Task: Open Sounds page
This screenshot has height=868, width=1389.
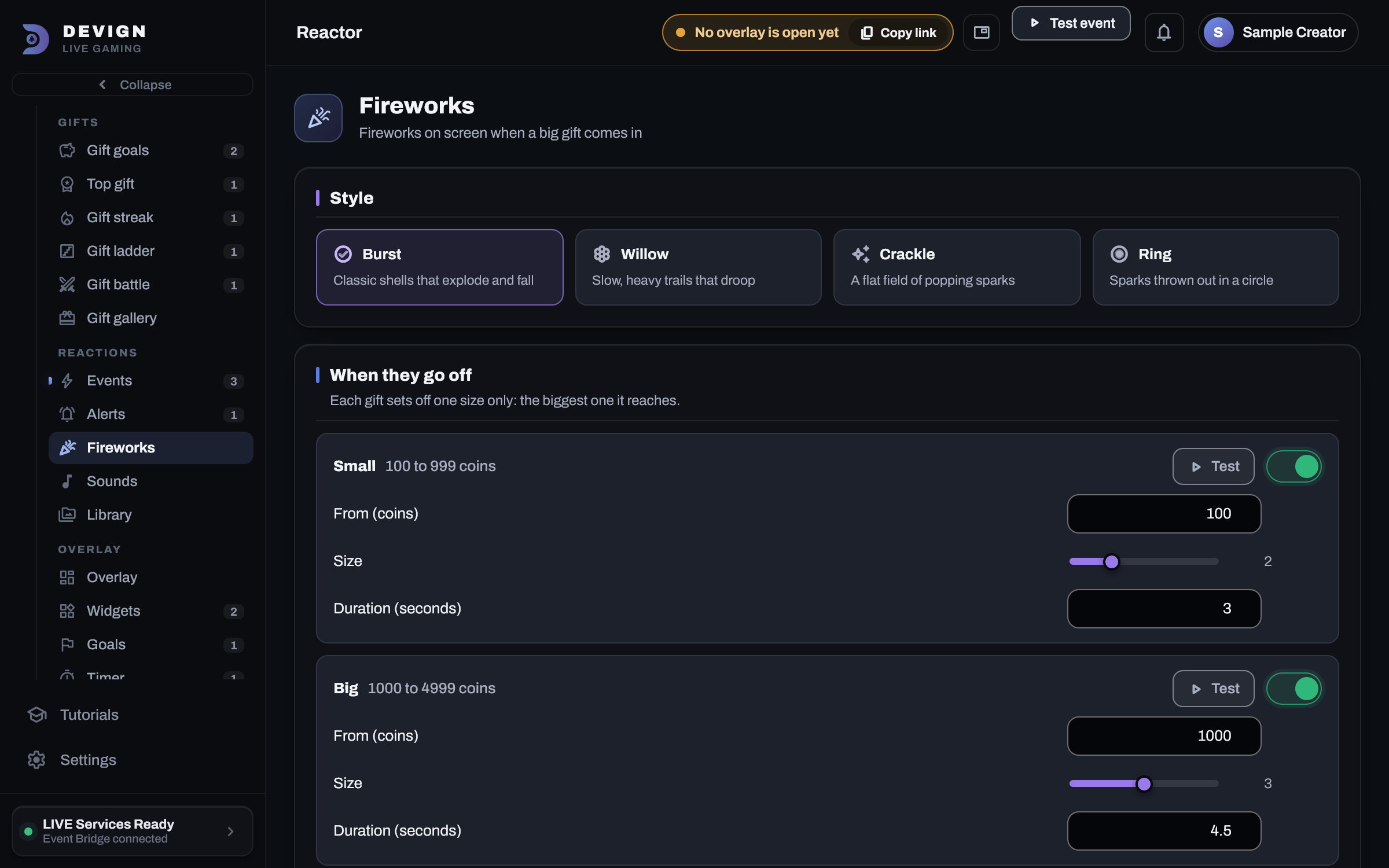Action: [x=150, y=481]
